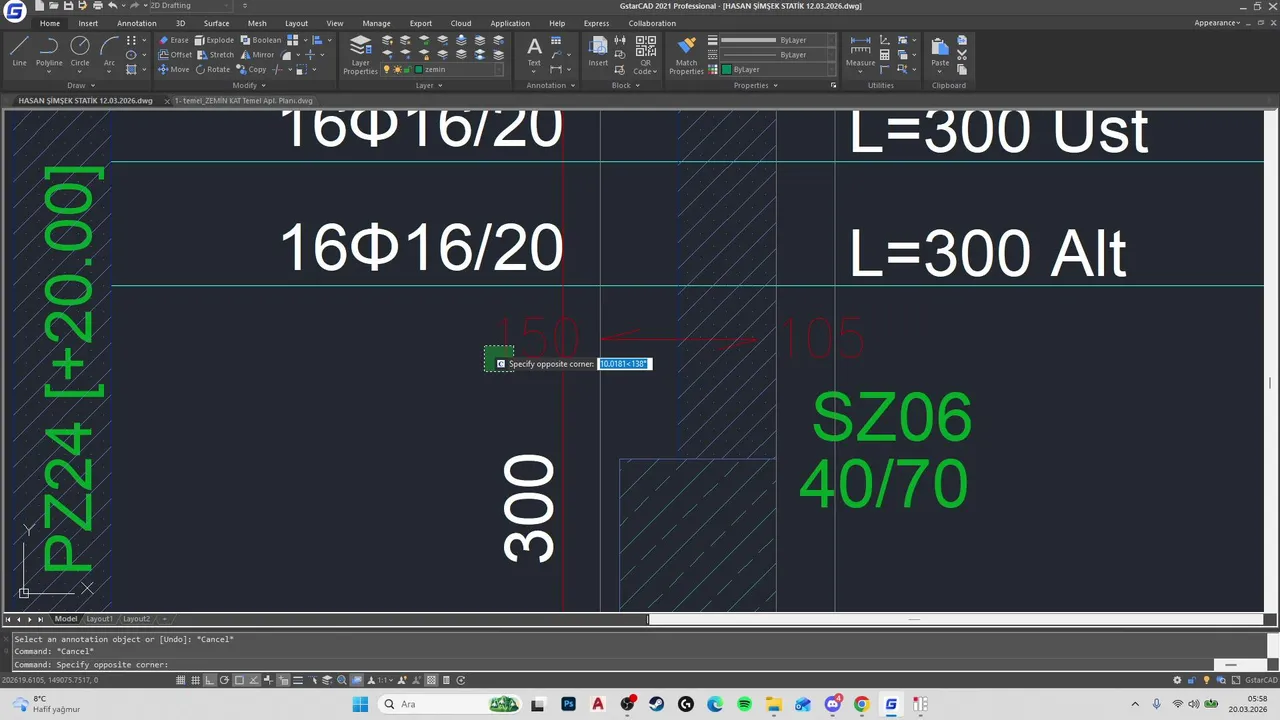Toggle Grid display in status bar
The width and height of the screenshot is (1280, 720).
point(195,680)
